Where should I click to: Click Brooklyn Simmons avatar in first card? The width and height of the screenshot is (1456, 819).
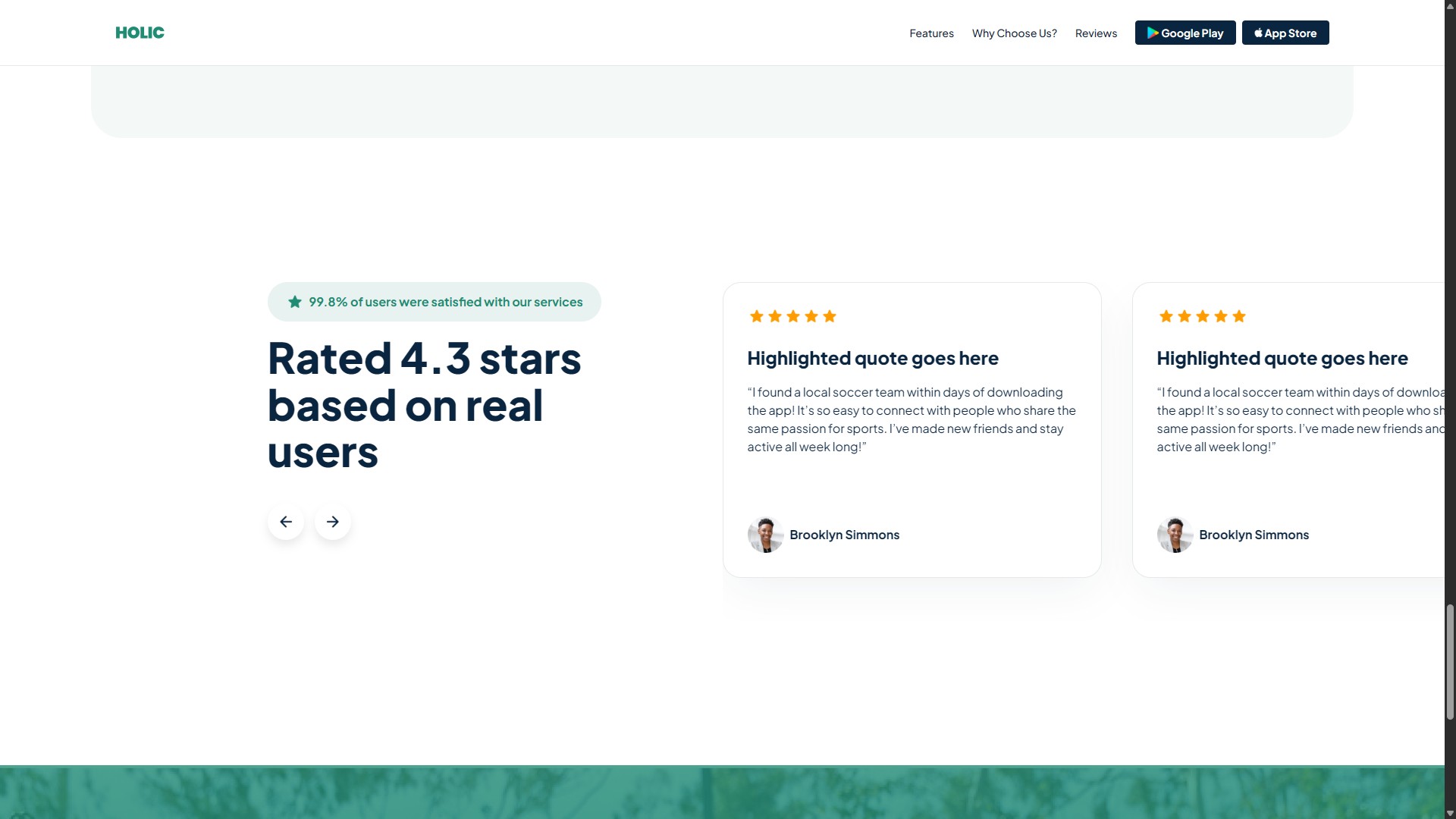point(765,535)
